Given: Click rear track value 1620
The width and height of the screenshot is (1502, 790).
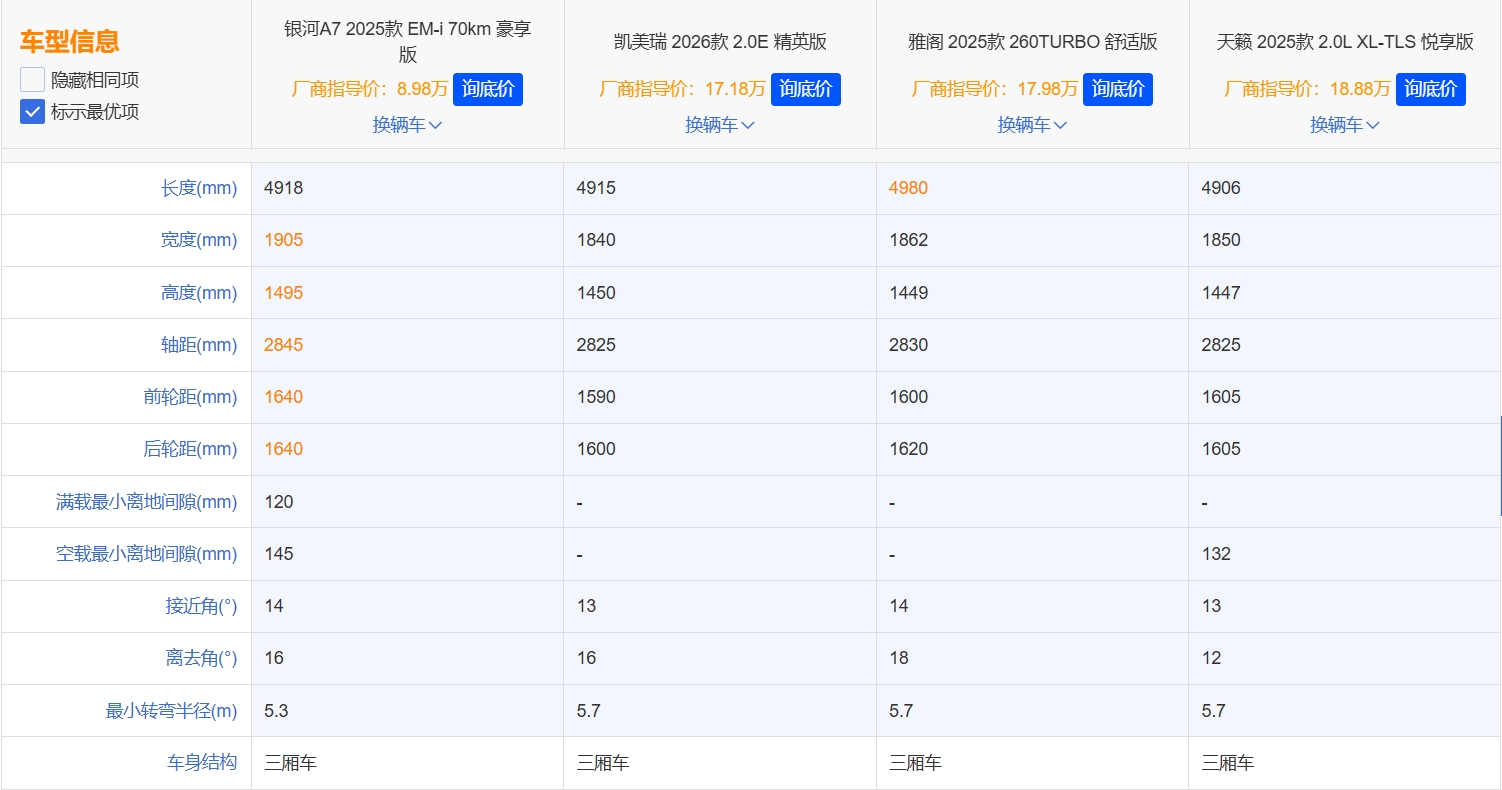Looking at the screenshot, I should [x=908, y=449].
